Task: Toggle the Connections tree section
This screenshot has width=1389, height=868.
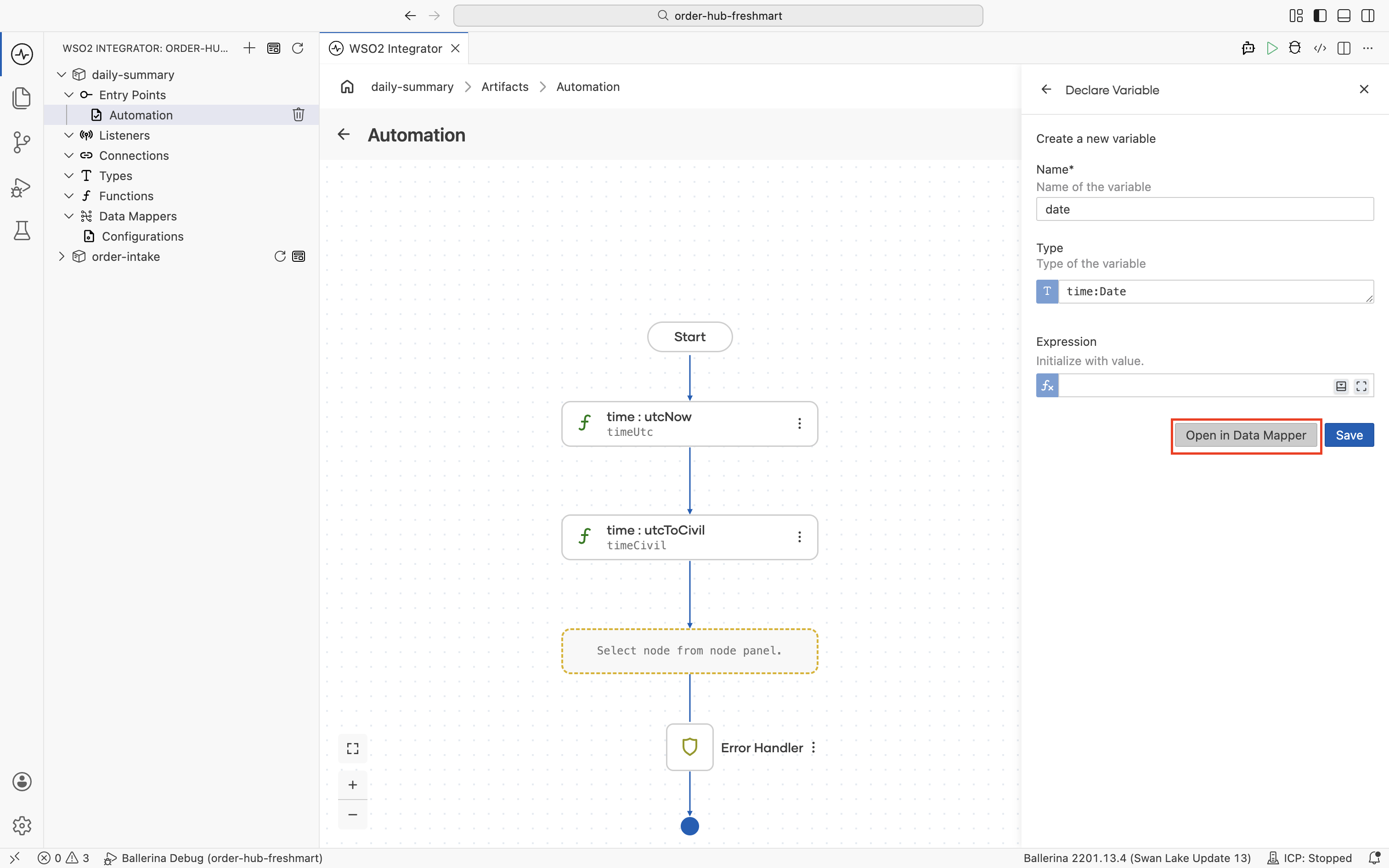Action: pyautogui.click(x=69, y=156)
